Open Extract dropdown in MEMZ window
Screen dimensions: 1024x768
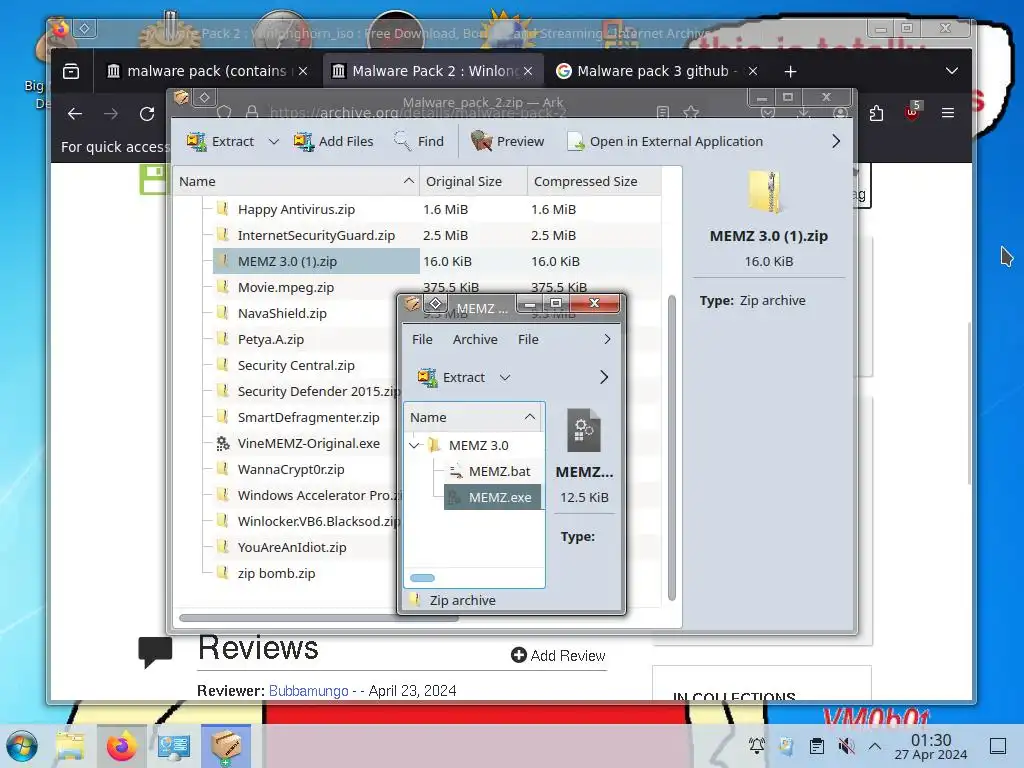coord(505,377)
